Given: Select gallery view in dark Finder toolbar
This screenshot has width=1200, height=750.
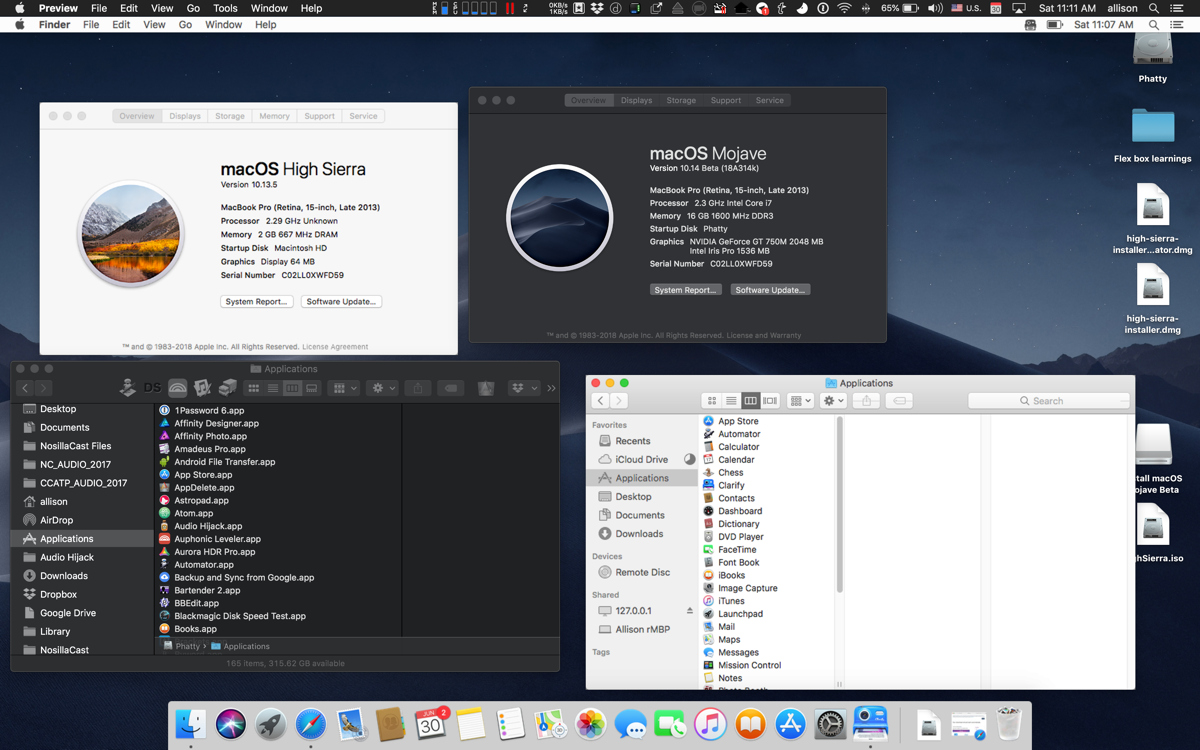Looking at the screenshot, I should [x=312, y=388].
